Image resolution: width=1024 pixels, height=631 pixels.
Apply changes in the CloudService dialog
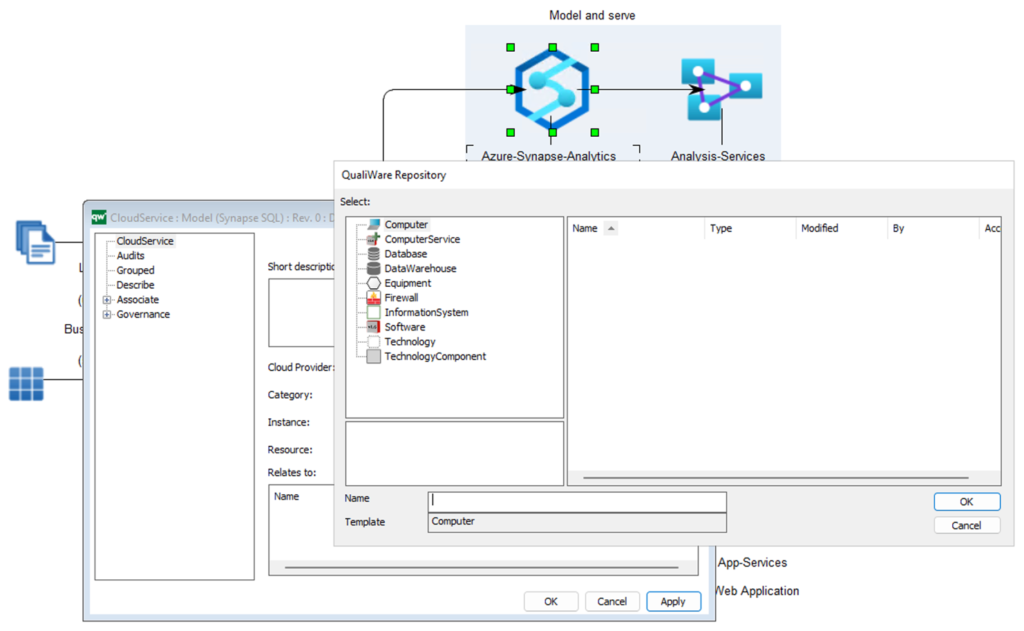point(673,601)
